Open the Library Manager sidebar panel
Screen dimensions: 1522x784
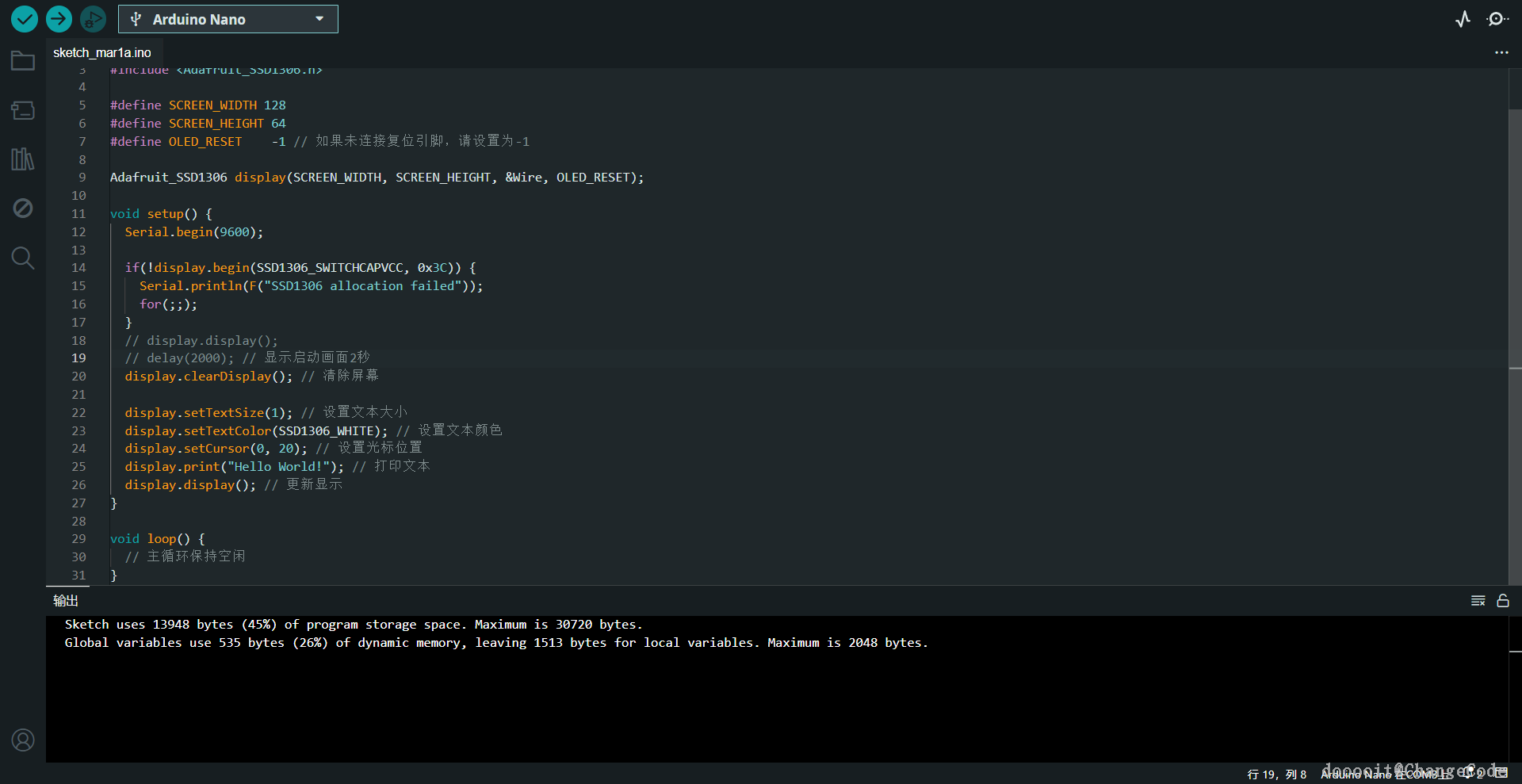point(23,159)
